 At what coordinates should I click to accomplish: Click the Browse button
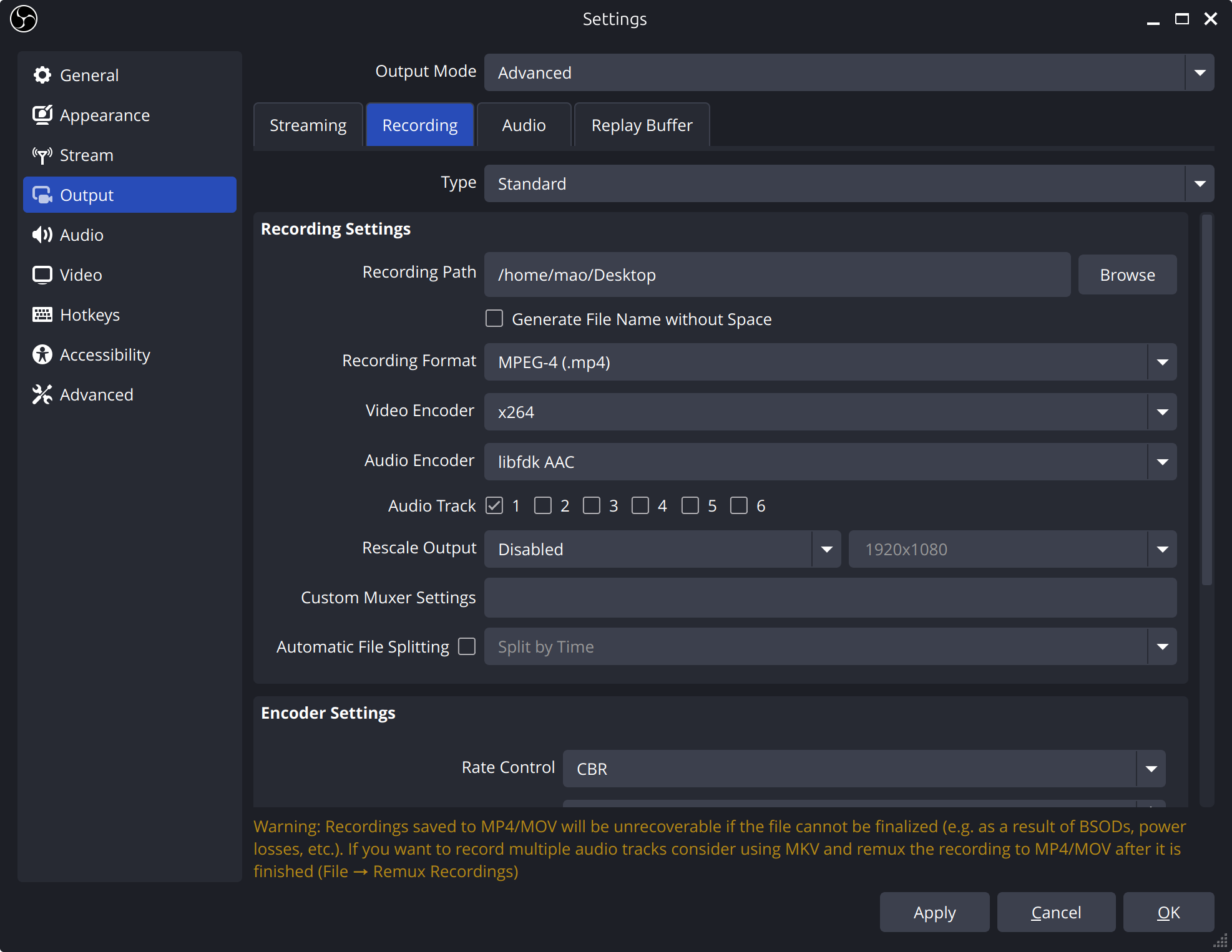(x=1127, y=274)
